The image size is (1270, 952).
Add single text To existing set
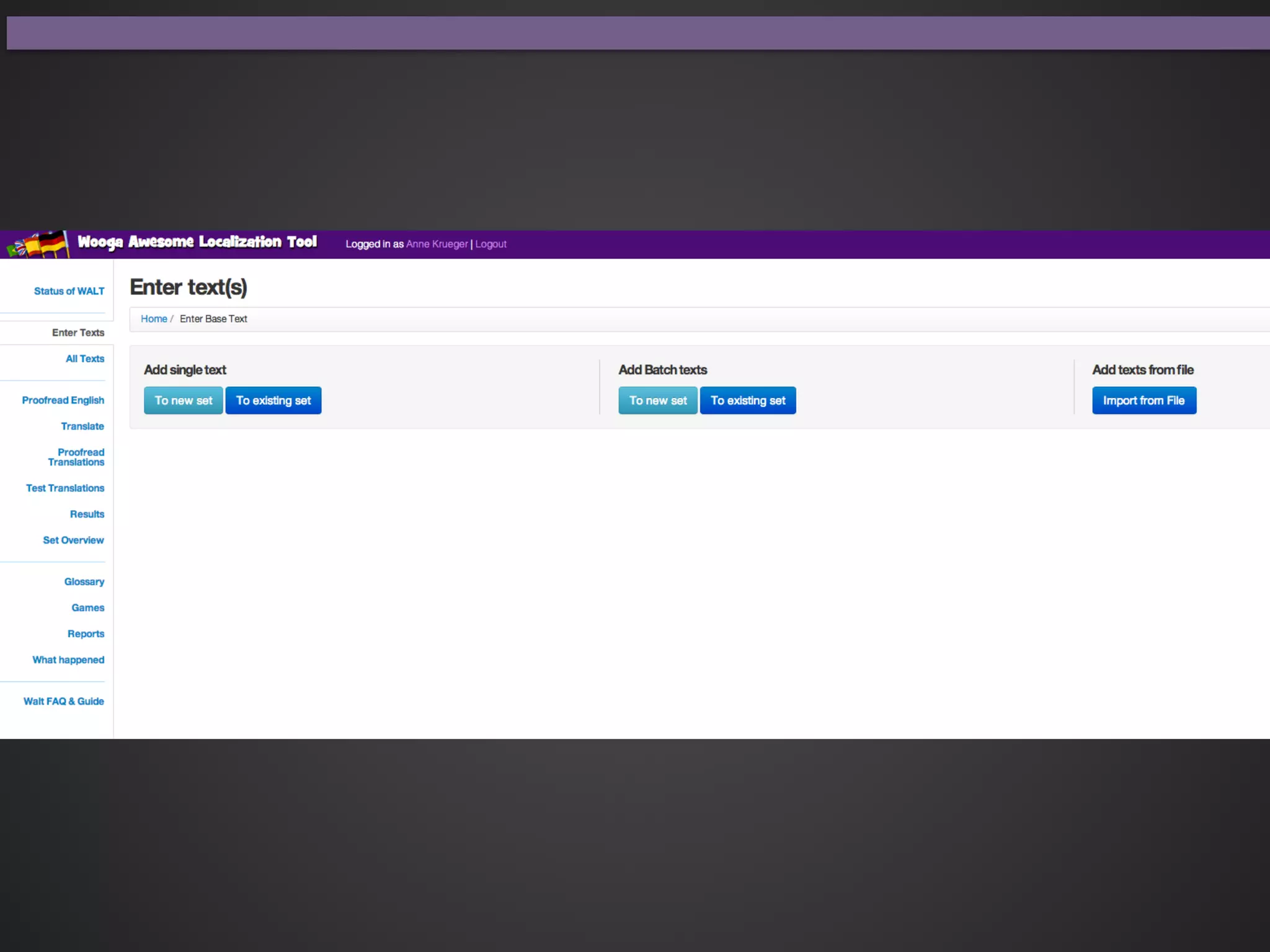273,401
